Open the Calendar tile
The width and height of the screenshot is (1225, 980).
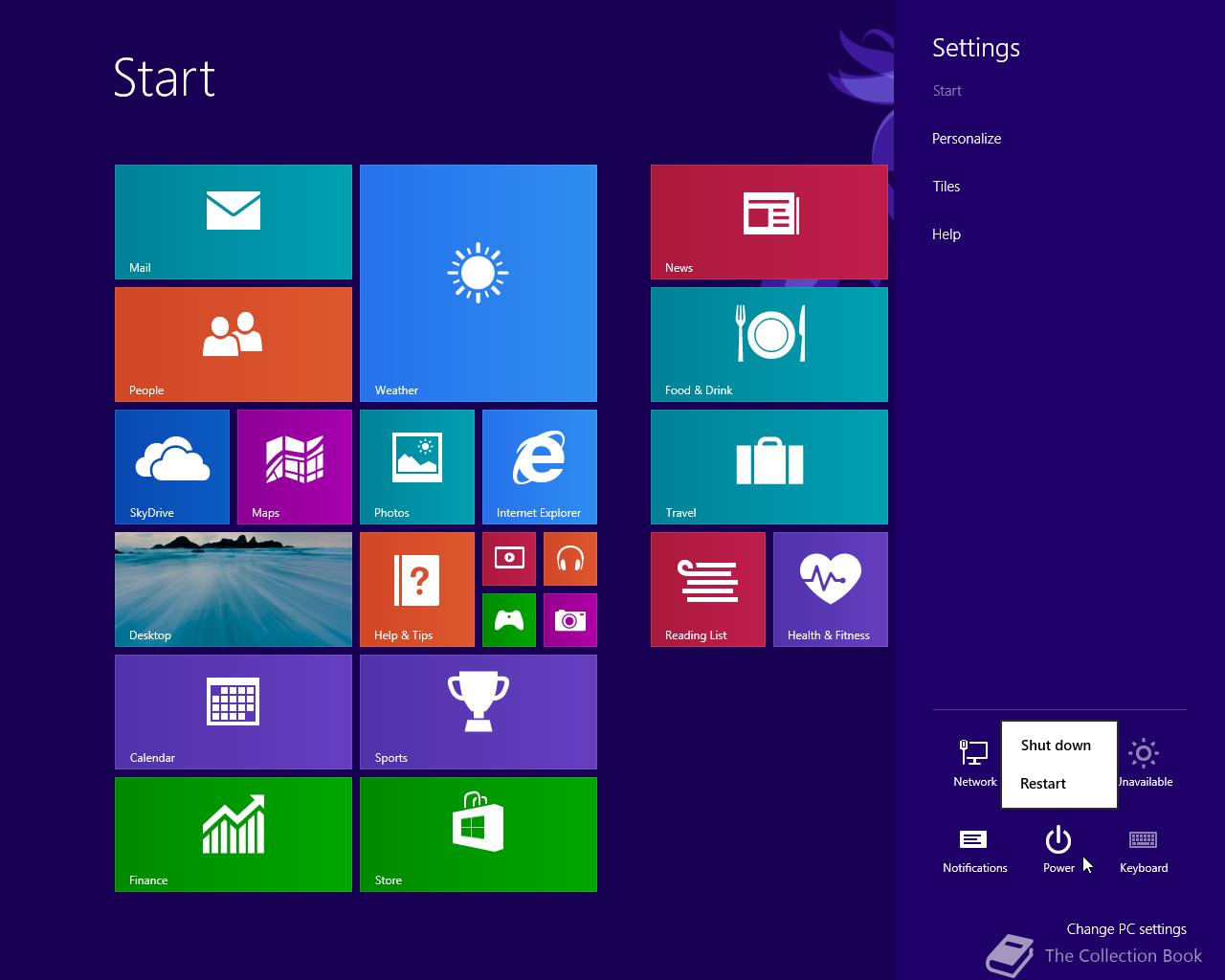point(234,712)
